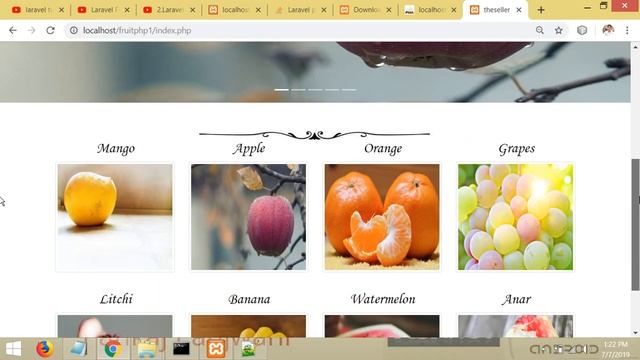Click the Mango heading
The width and height of the screenshot is (640, 360).
pos(116,149)
